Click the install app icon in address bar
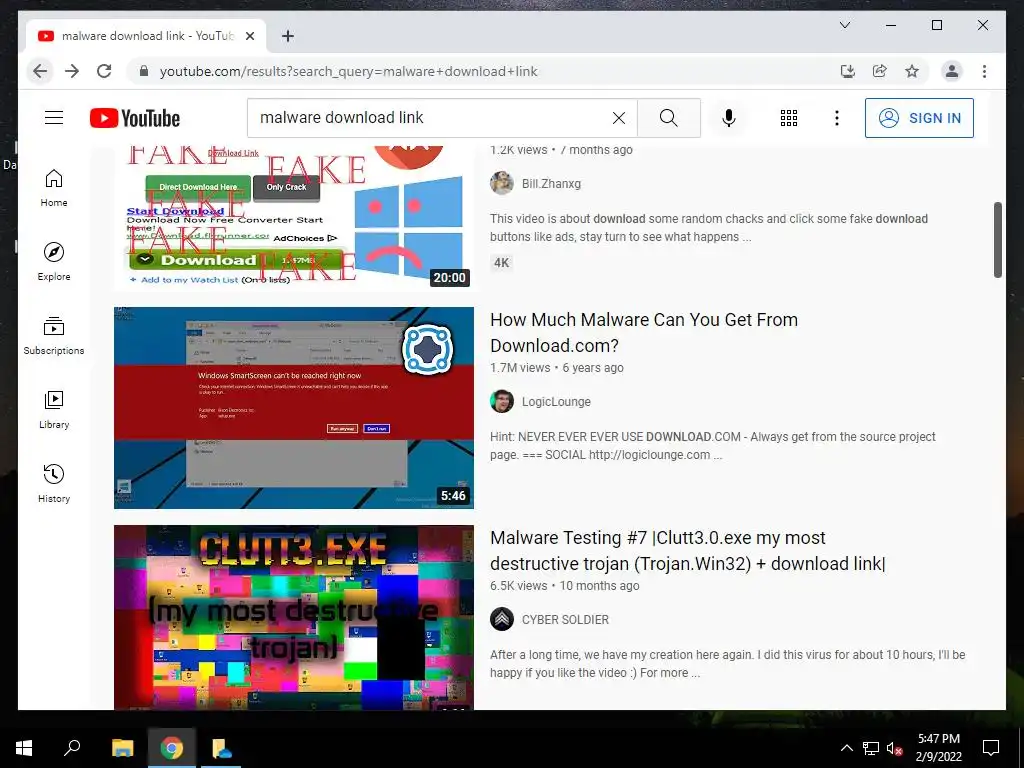This screenshot has width=1024, height=768. click(848, 71)
